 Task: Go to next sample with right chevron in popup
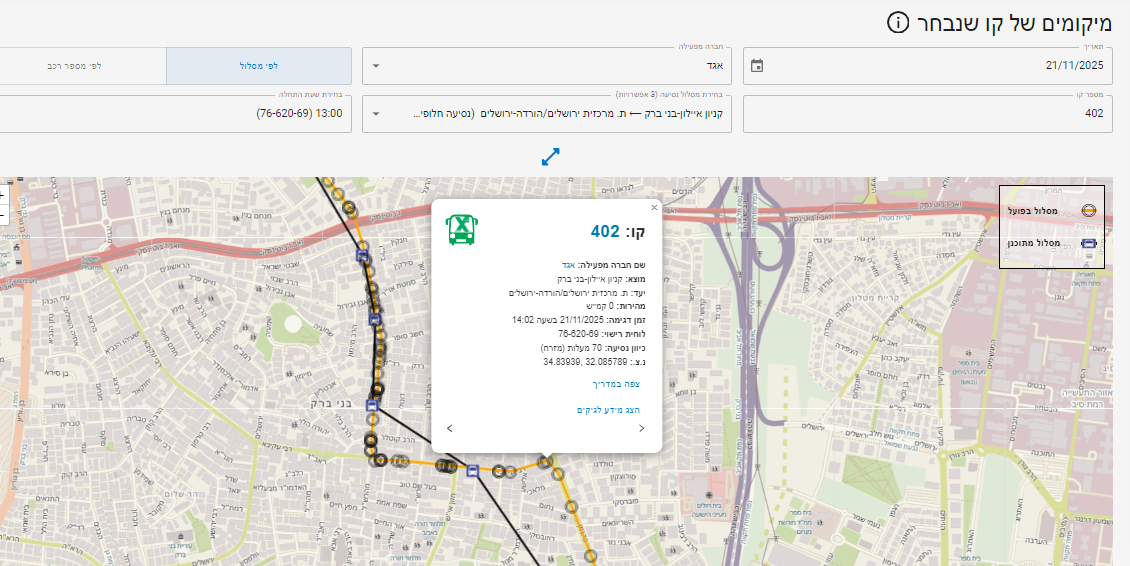coord(641,428)
